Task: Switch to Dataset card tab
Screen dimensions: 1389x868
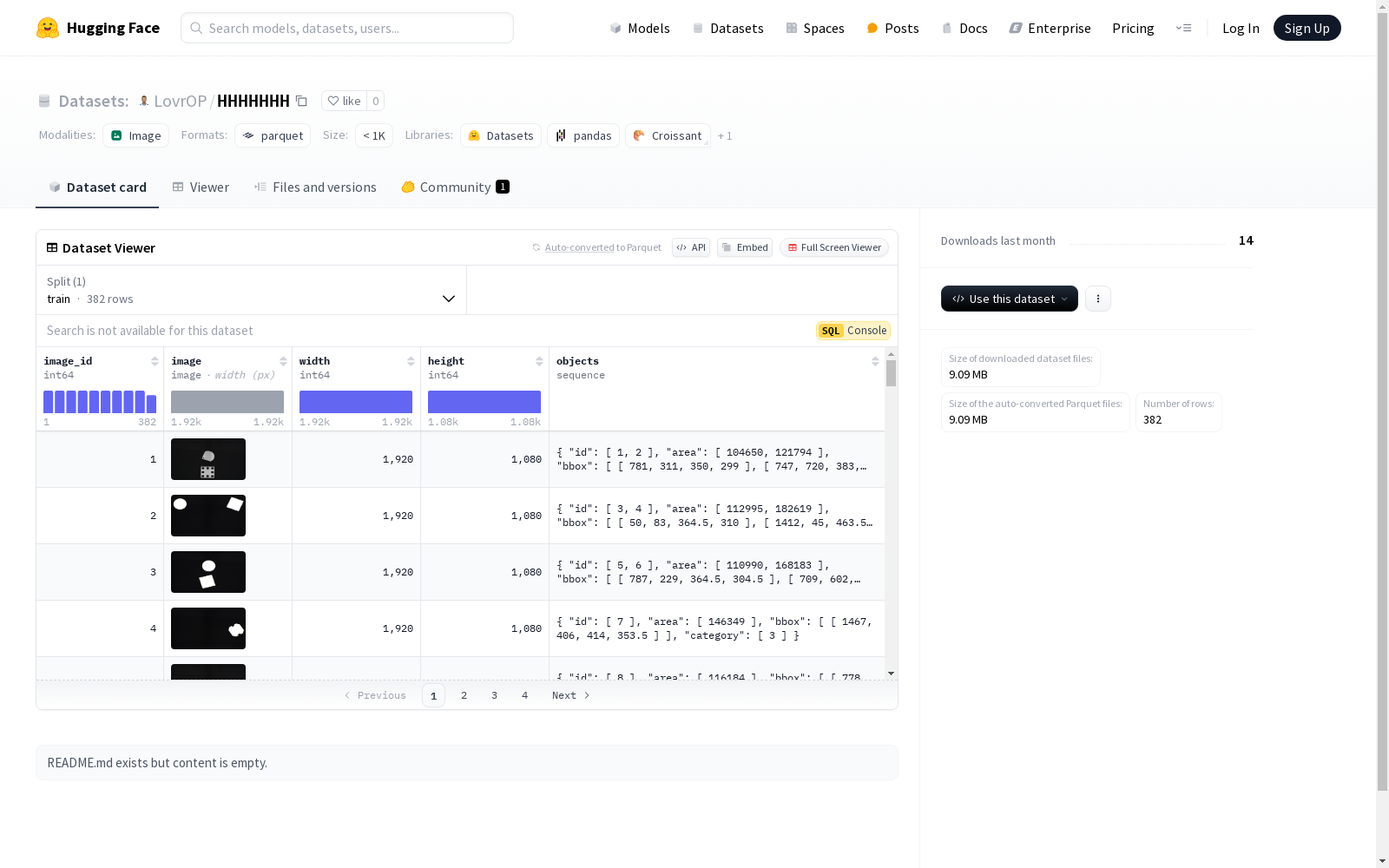Action: tap(97, 187)
